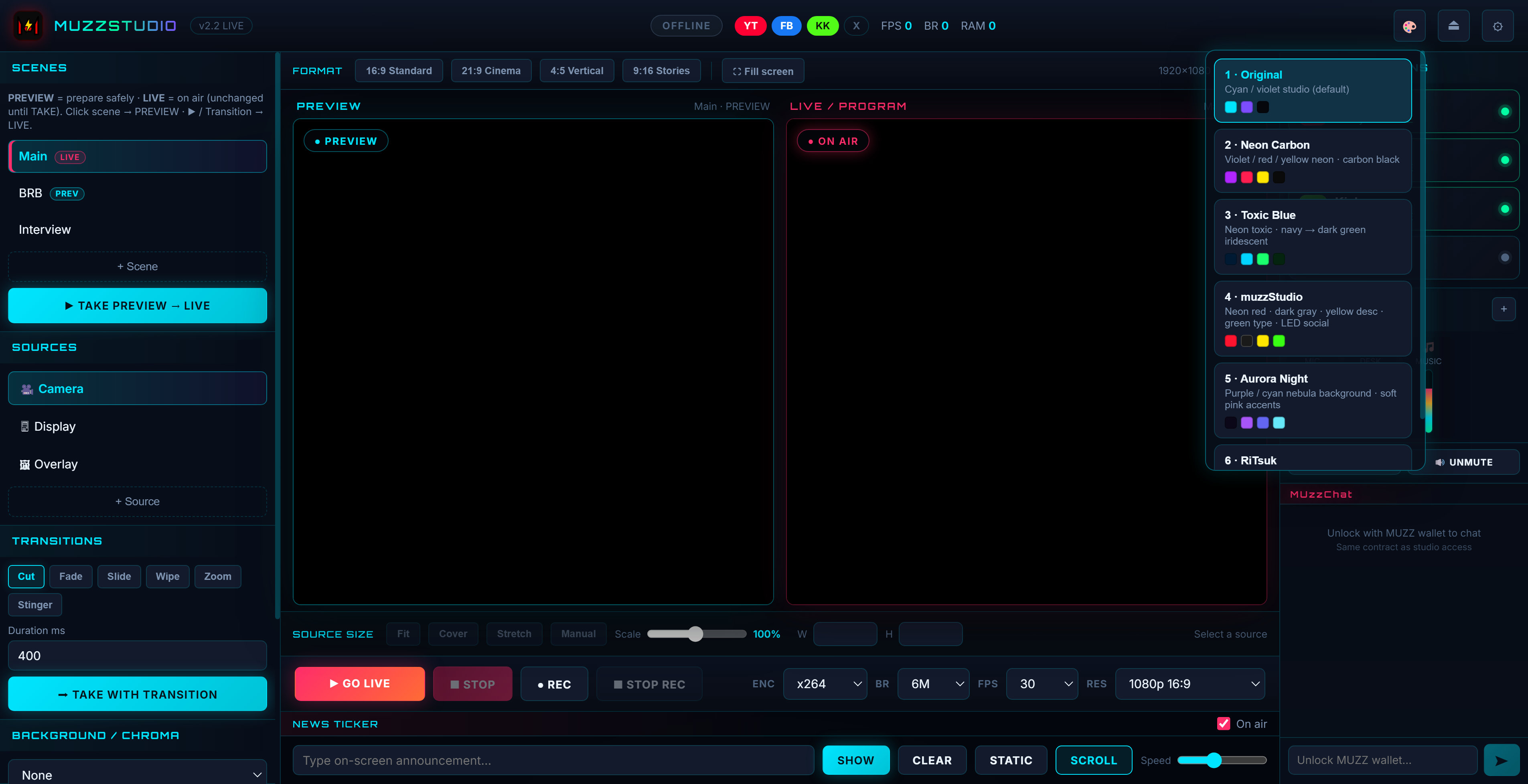Toggle the YT platform badge

(750, 26)
